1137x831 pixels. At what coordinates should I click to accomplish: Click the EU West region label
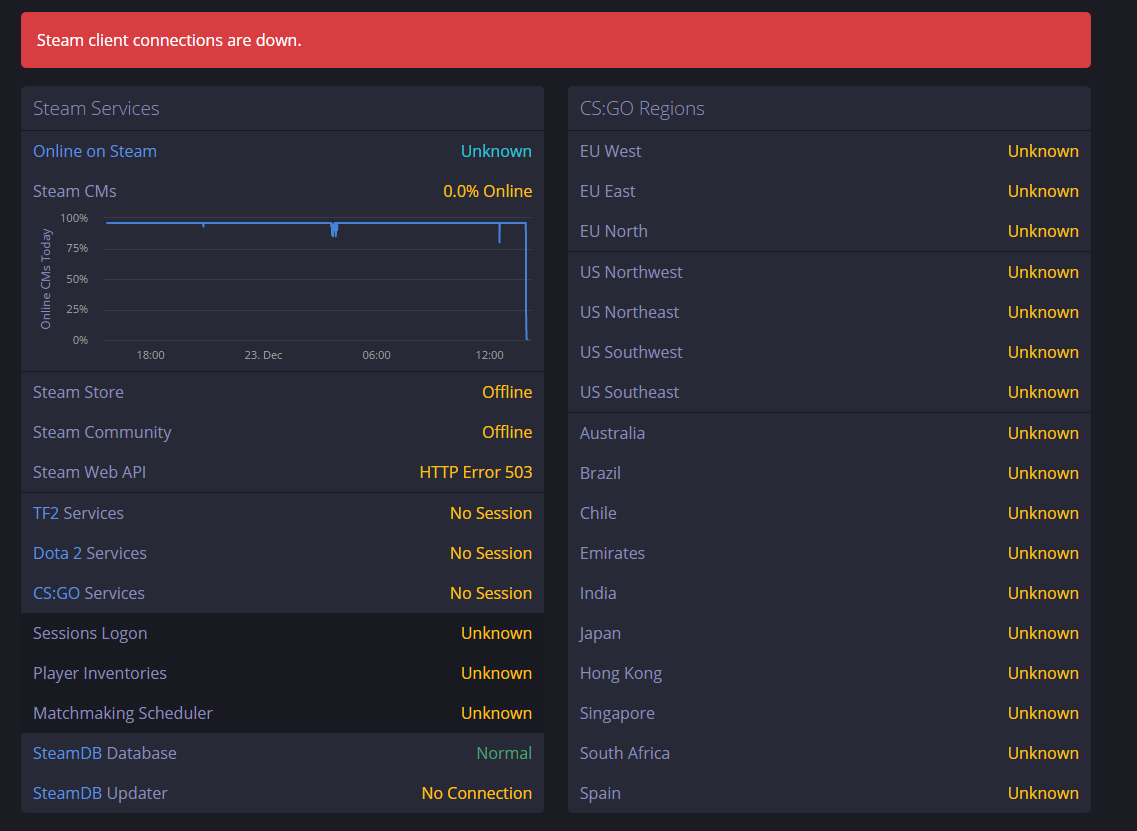coord(610,151)
